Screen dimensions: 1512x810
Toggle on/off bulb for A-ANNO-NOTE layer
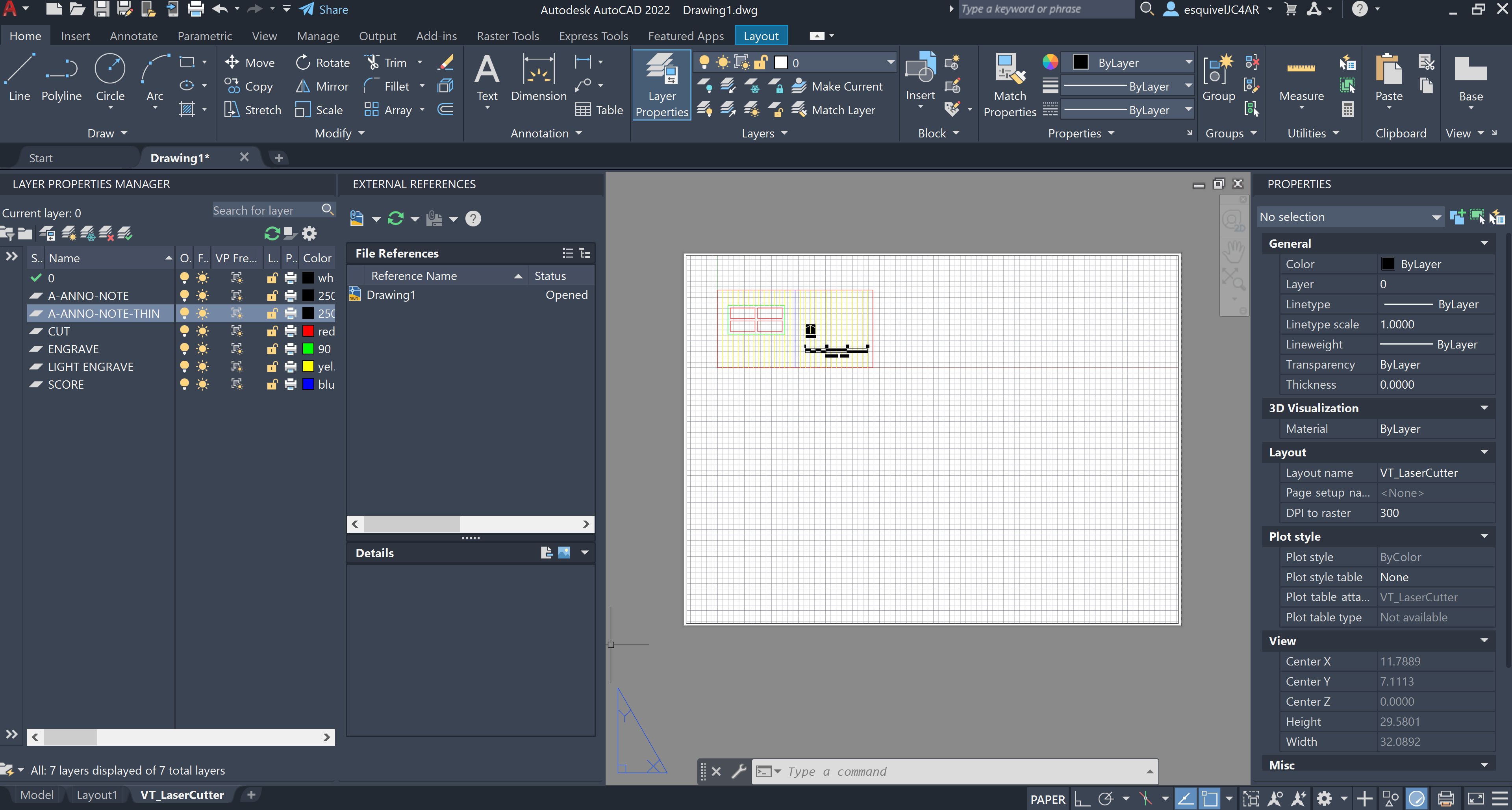coord(184,295)
